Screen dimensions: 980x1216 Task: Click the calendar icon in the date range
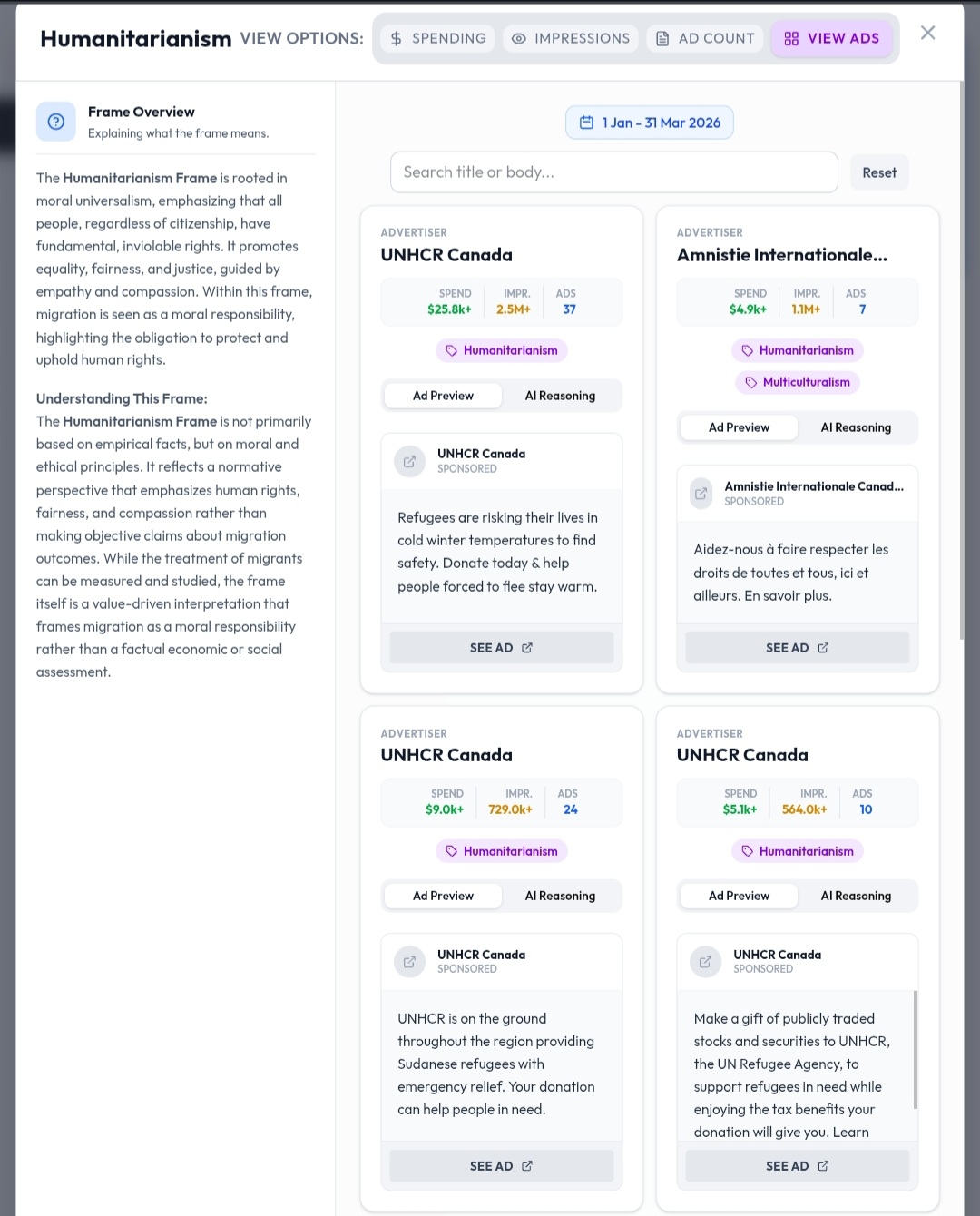(587, 123)
